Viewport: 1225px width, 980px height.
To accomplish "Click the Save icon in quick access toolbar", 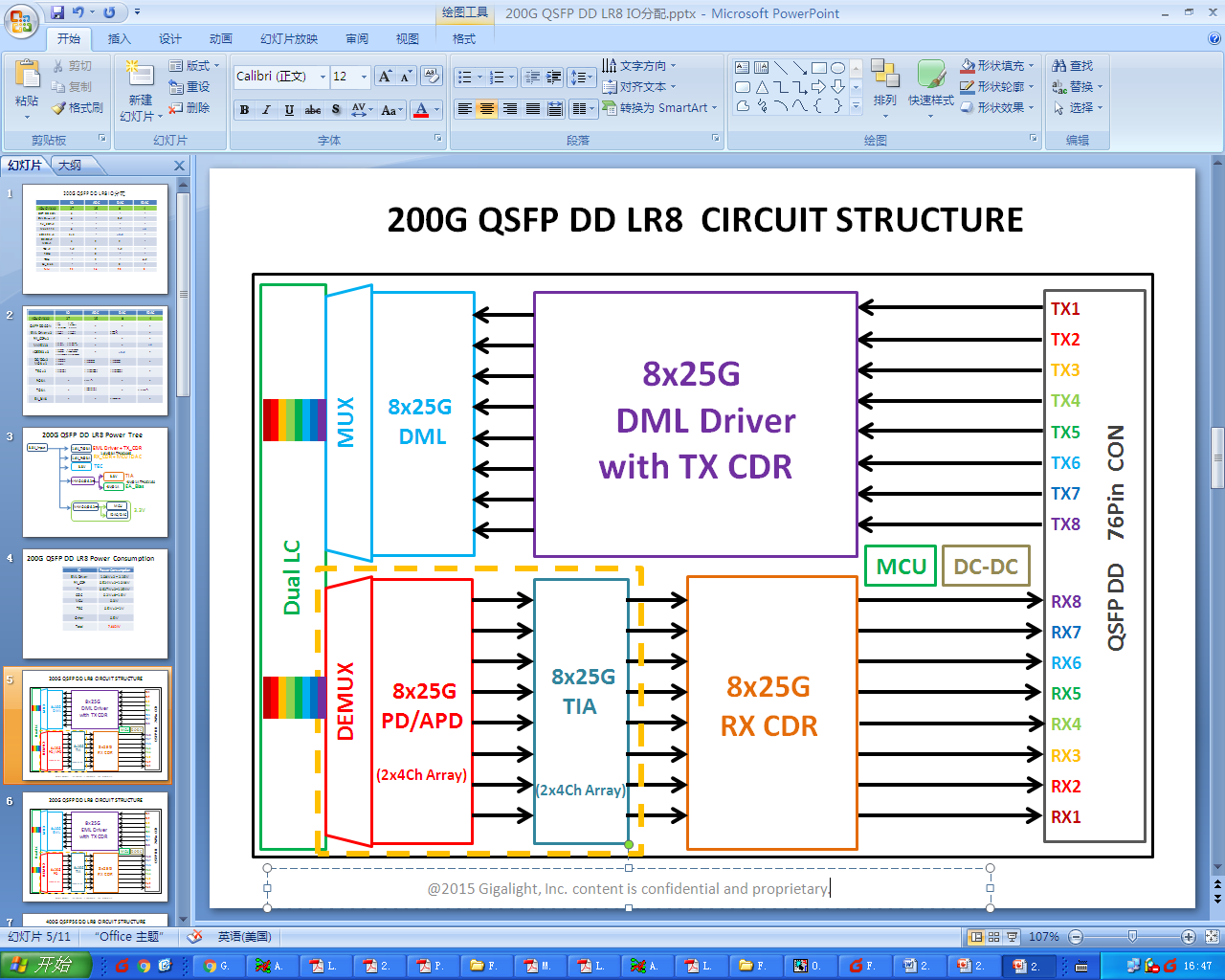I will coord(57,12).
